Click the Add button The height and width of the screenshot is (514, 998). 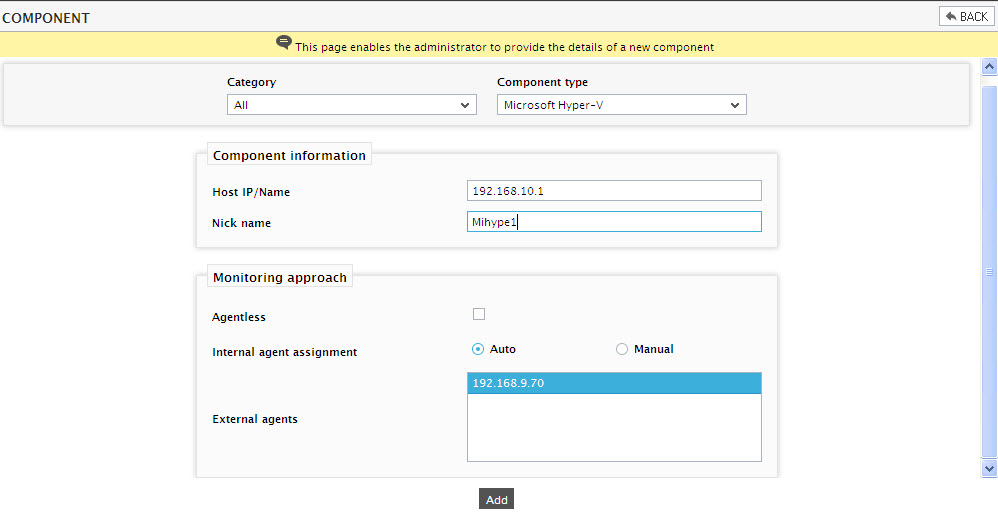coord(496,499)
